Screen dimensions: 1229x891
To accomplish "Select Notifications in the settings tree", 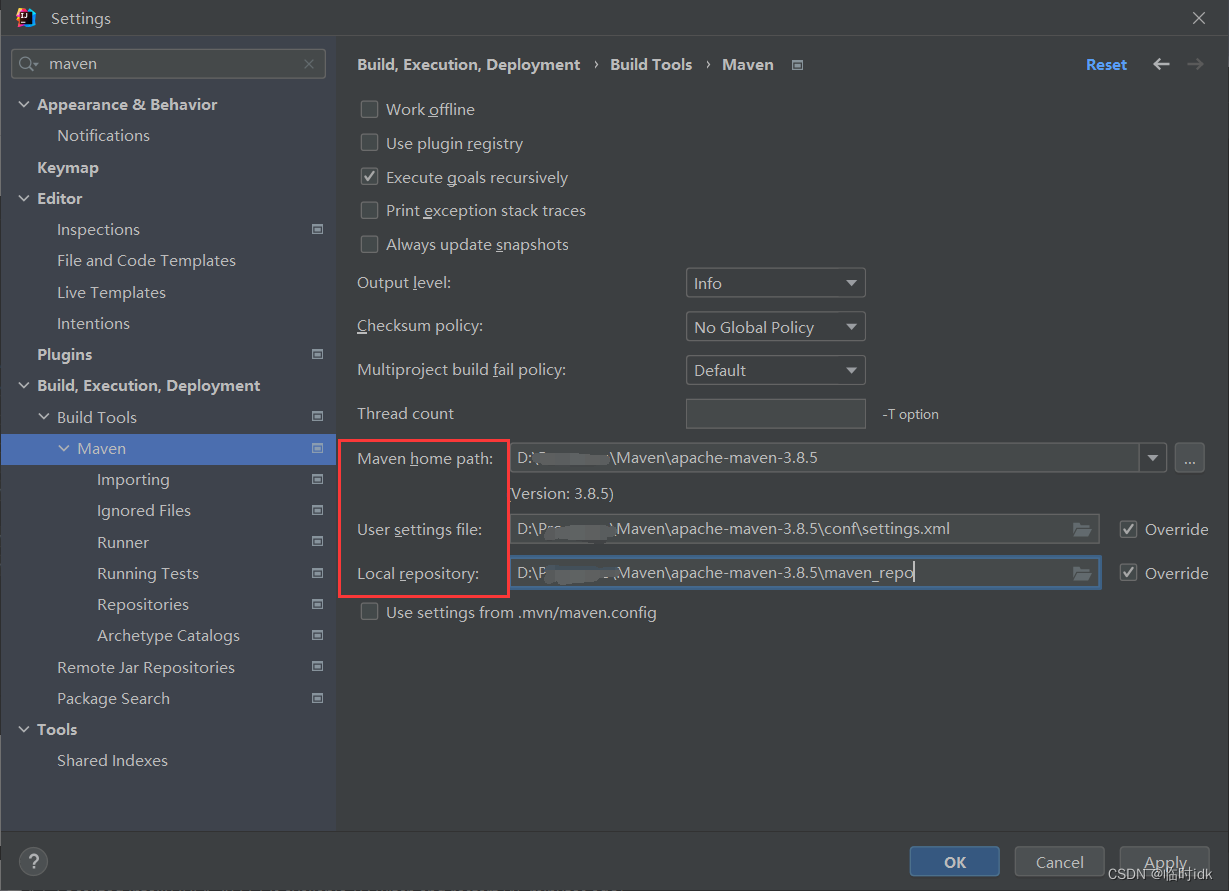I will (103, 135).
